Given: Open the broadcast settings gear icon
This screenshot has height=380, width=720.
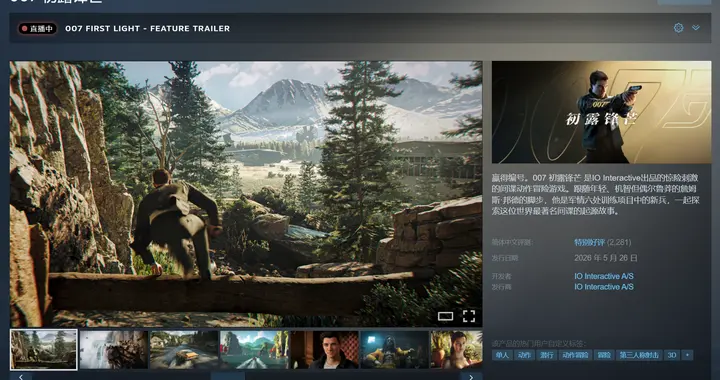Looking at the screenshot, I should point(678,28).
